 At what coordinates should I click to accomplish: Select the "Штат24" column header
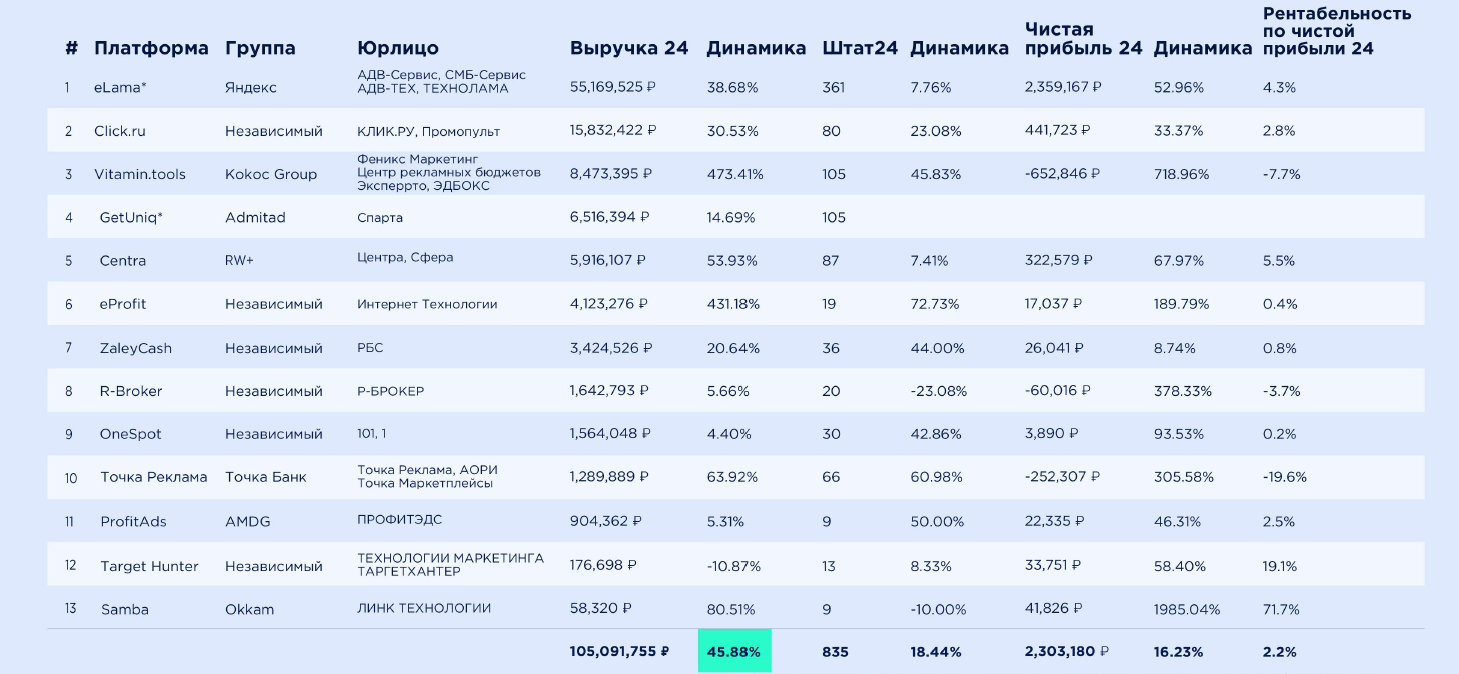[860, 48]
